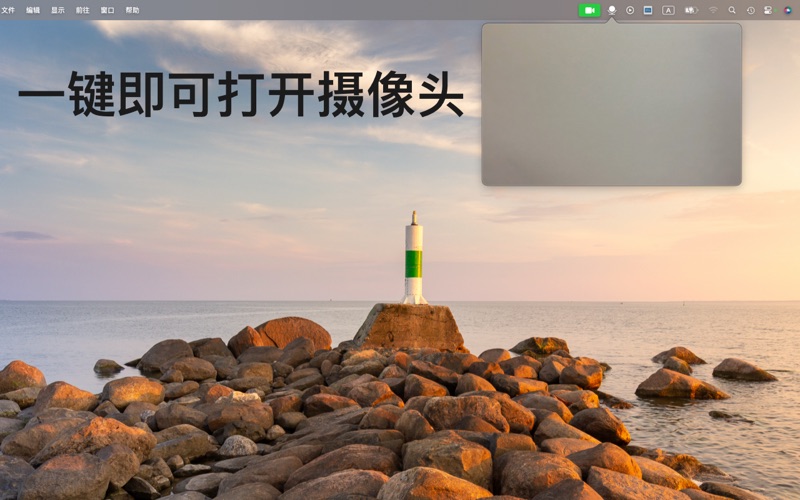
Task: Open Spotlight search magnifier
Action: click(732, 10)
